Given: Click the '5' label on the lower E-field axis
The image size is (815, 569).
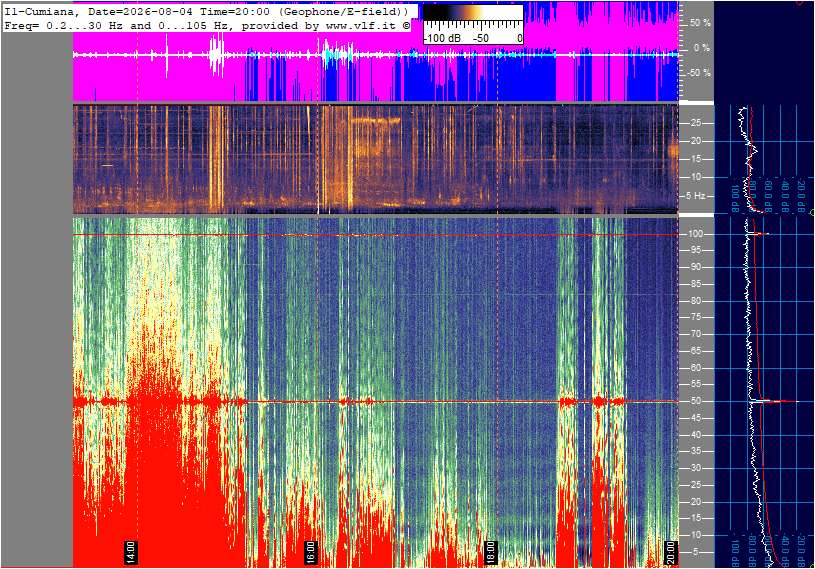Looking at the screenshot, I should pyautogui.click(x=696, y=552).
